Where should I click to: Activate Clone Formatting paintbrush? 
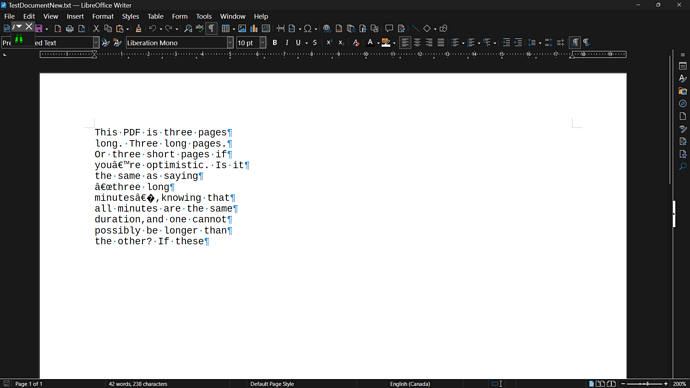point(138,29)
